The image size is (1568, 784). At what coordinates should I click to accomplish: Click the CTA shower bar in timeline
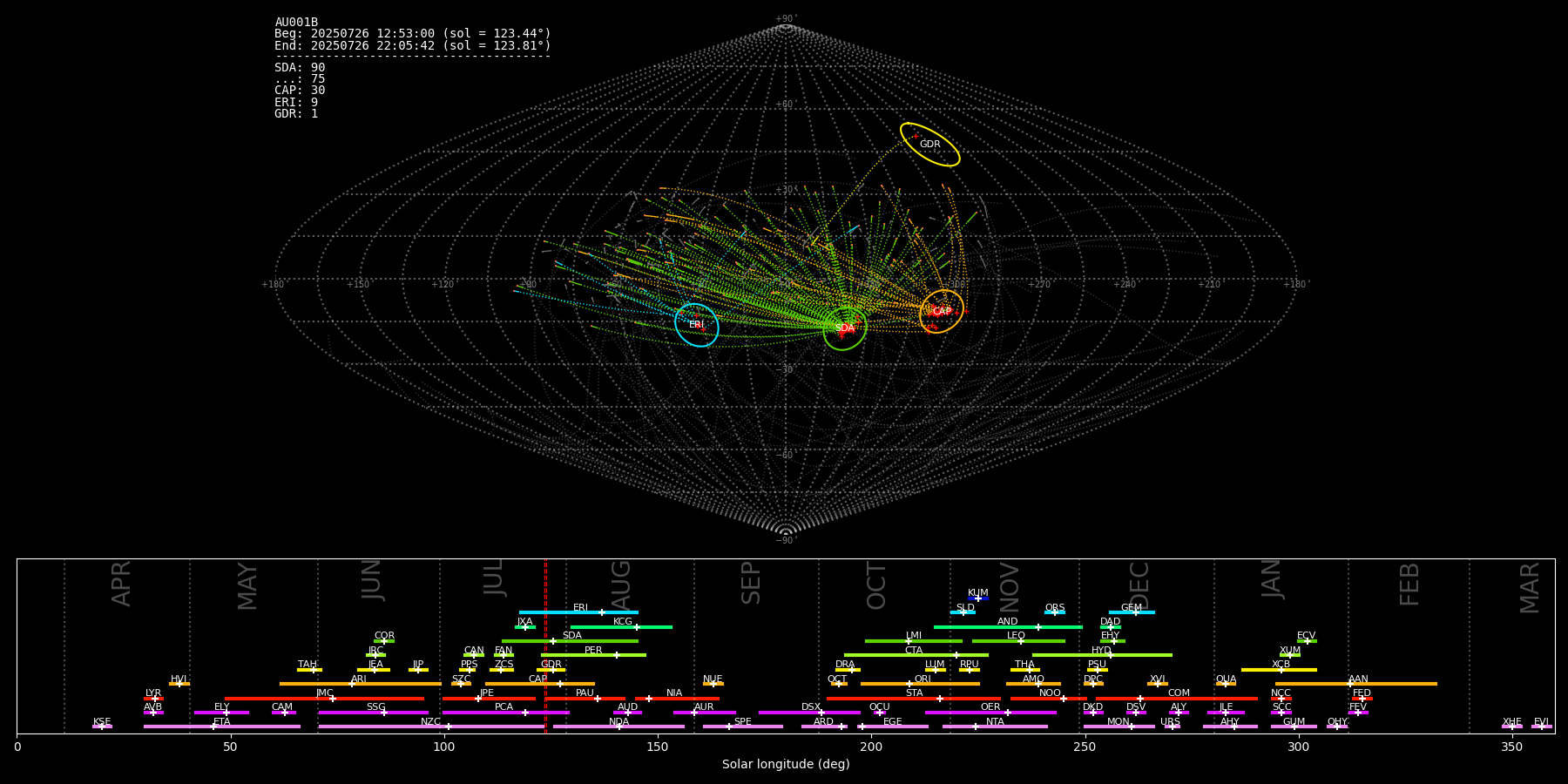coord(916,655)
